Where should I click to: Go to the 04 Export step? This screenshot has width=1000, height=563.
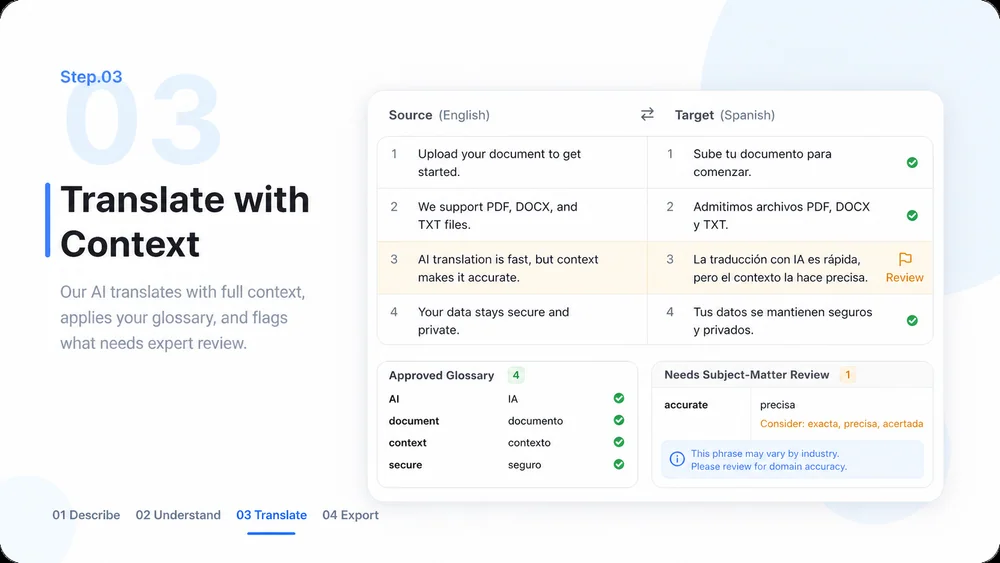[x=350, y=515]
